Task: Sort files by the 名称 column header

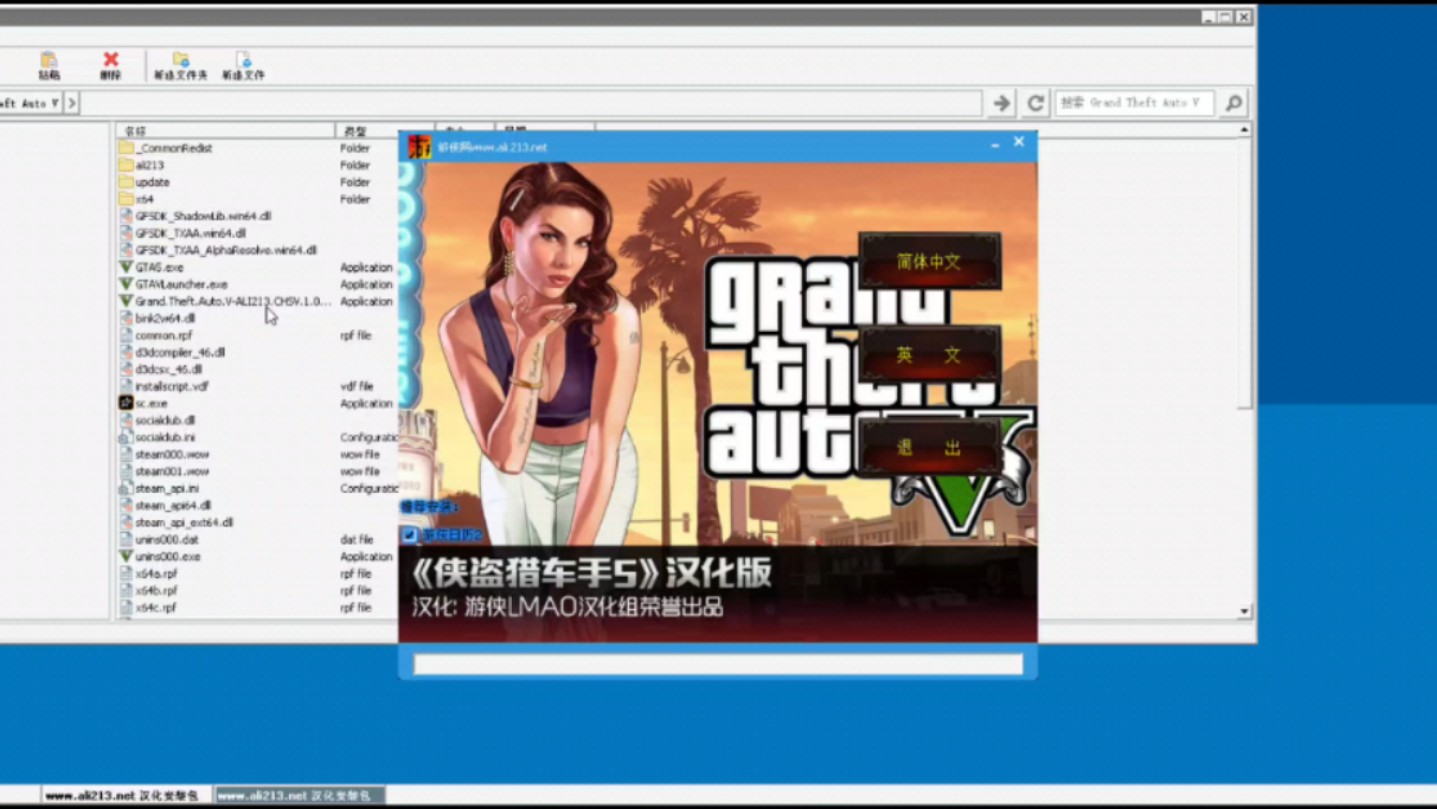Action: pos(225,131)
